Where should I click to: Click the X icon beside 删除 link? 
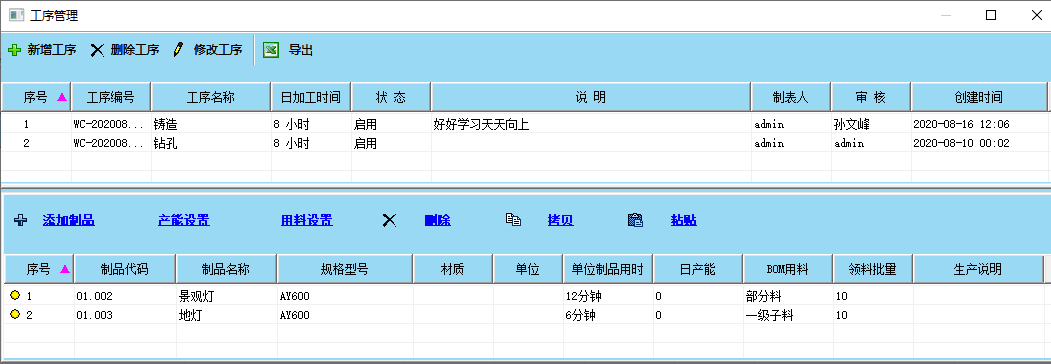[389, 220]
